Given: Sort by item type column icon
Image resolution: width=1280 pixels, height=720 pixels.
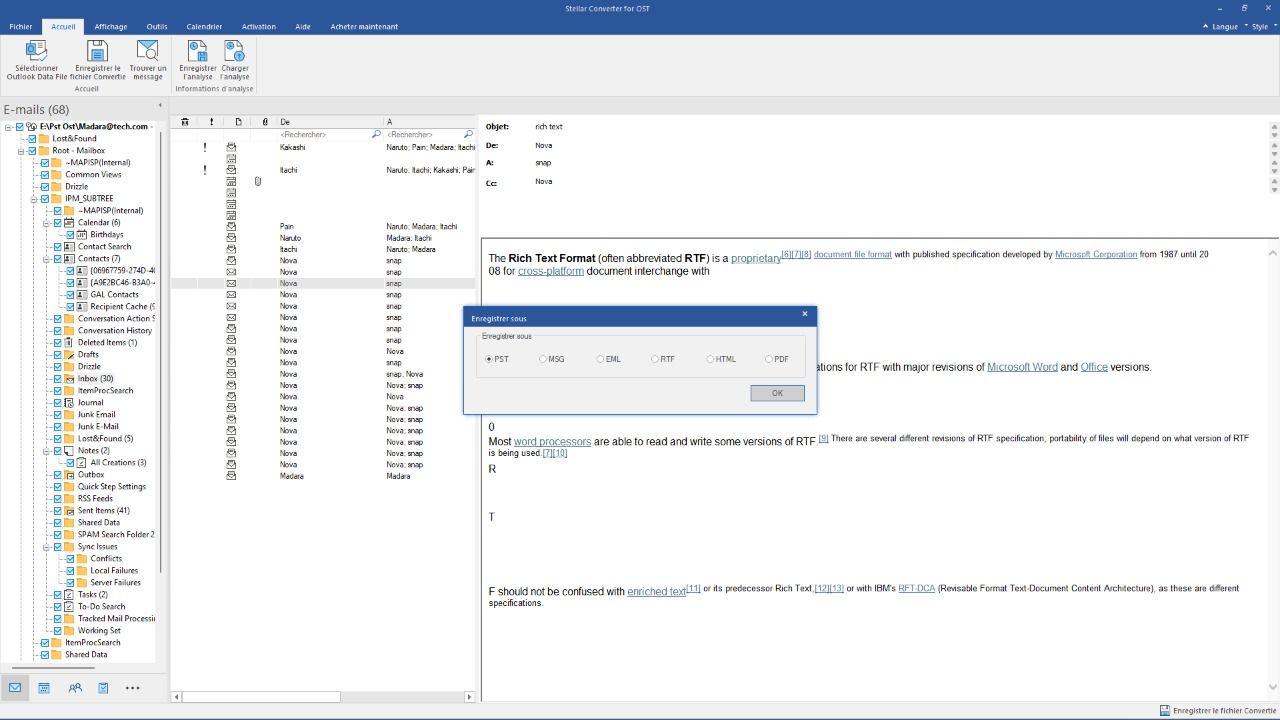Looking at the screenshot, I should 238,122.
